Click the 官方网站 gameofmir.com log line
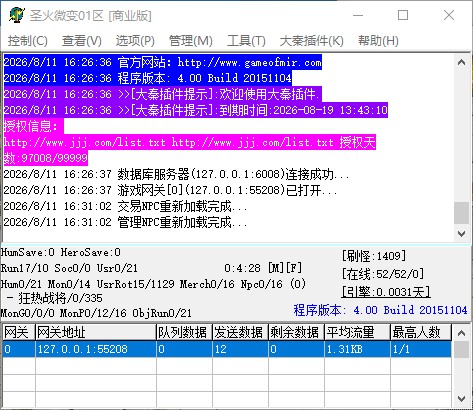This screenshot has height=410, width=473. coord(163,62)
